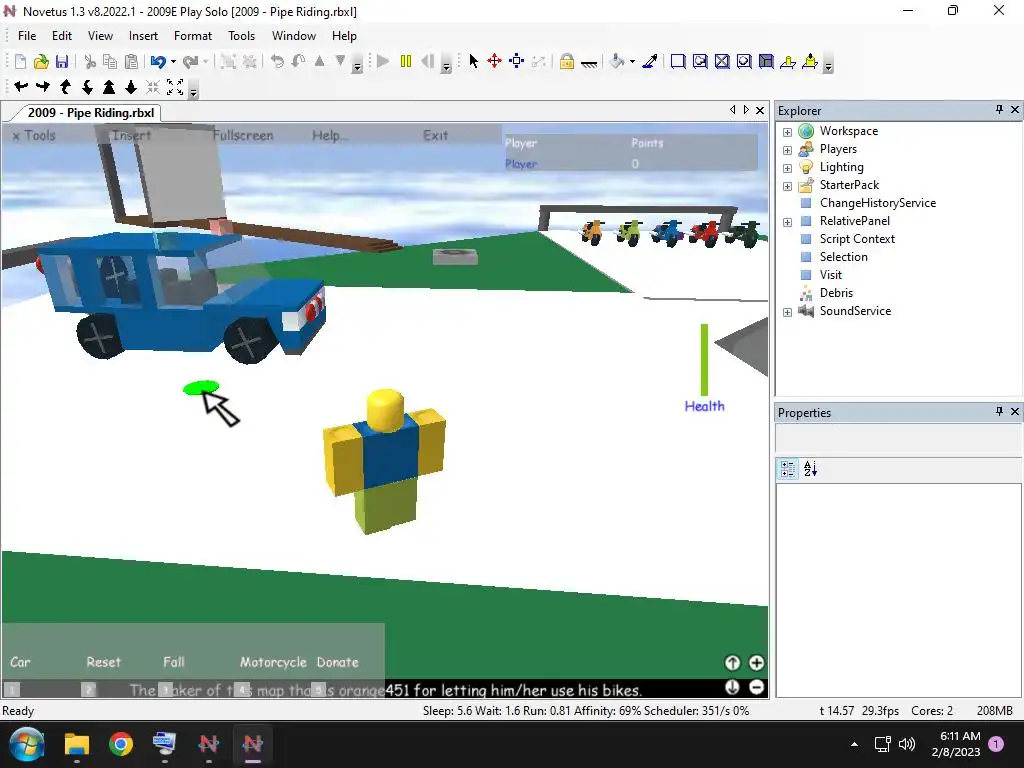Screen dimensions: 1024x768
Task: Expand the StarterPack tree node
Action: click(x=788, y=186)
